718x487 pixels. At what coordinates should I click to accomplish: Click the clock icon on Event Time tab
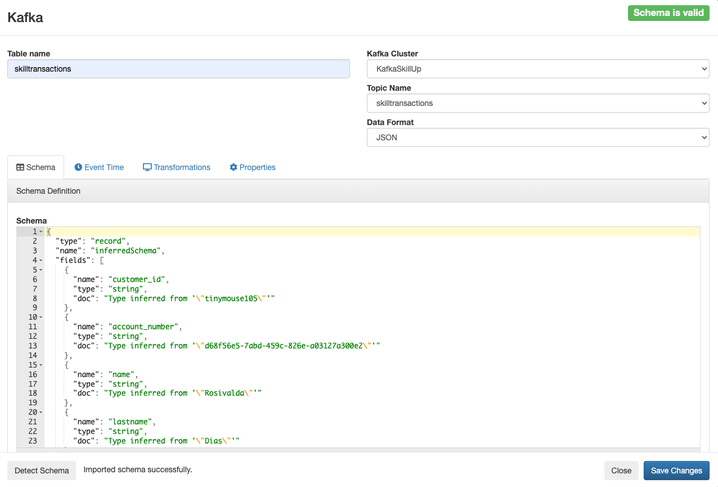(x=78, y=168)
